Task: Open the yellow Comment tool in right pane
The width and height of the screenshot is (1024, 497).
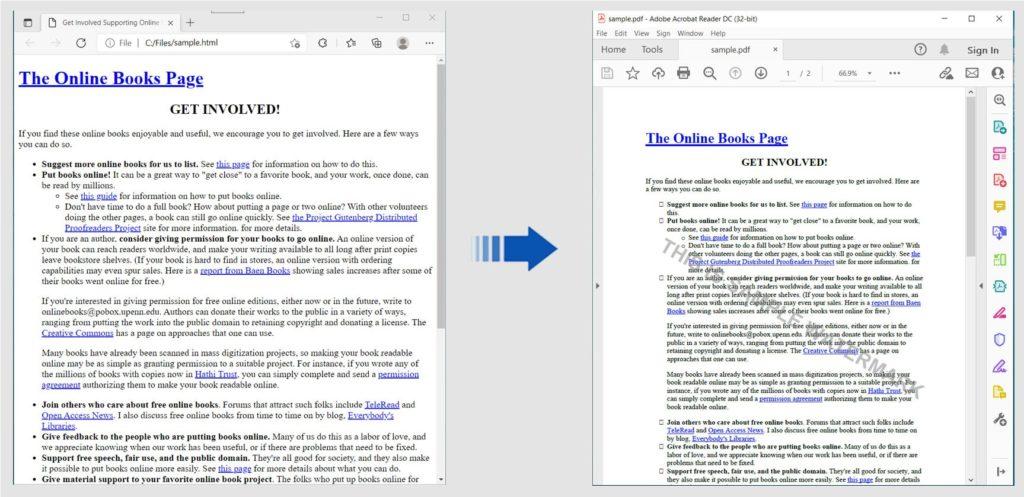Action: tap(999, 207)
